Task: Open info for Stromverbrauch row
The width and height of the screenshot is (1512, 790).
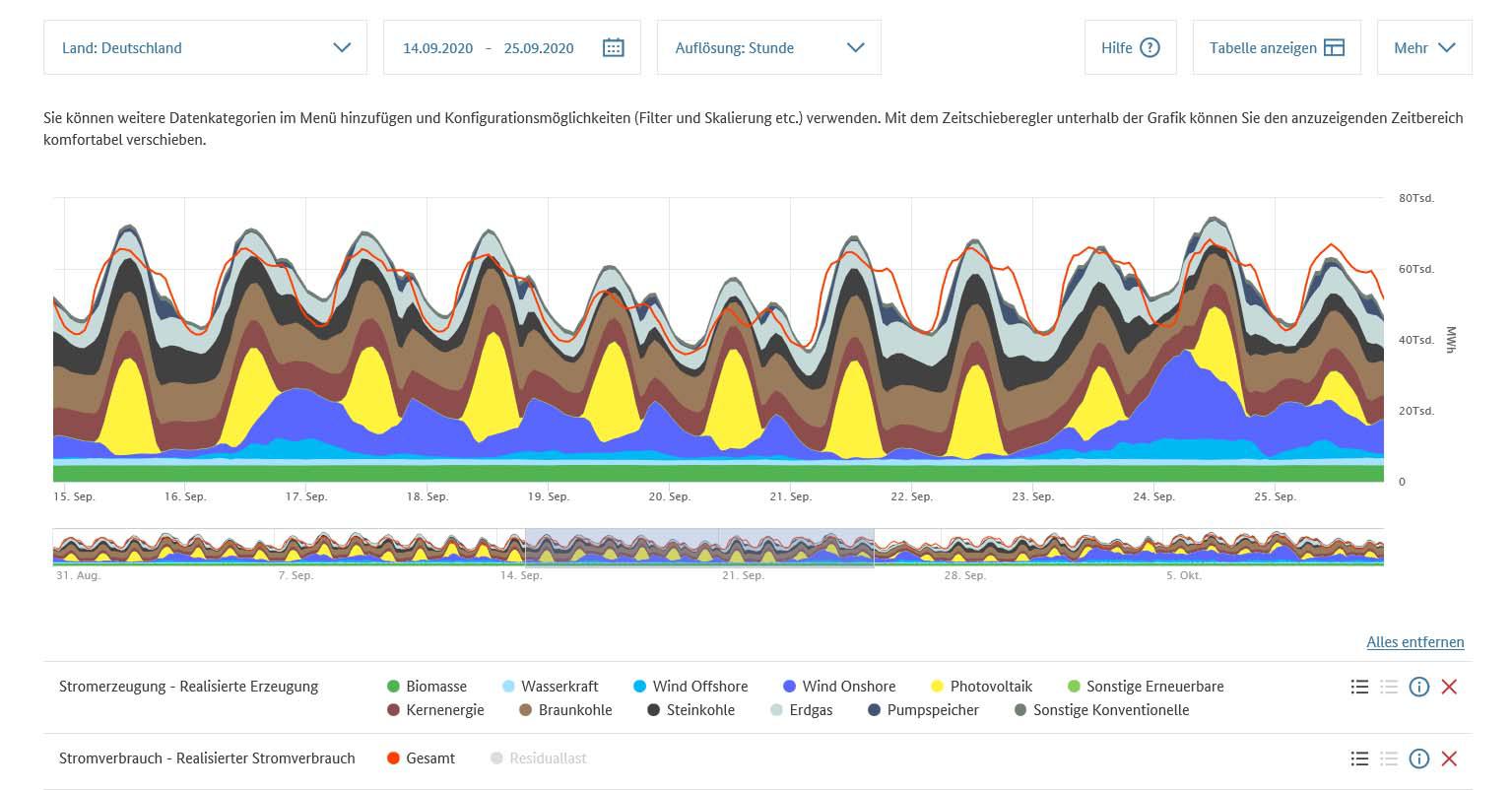Action: pos(1418,758)
